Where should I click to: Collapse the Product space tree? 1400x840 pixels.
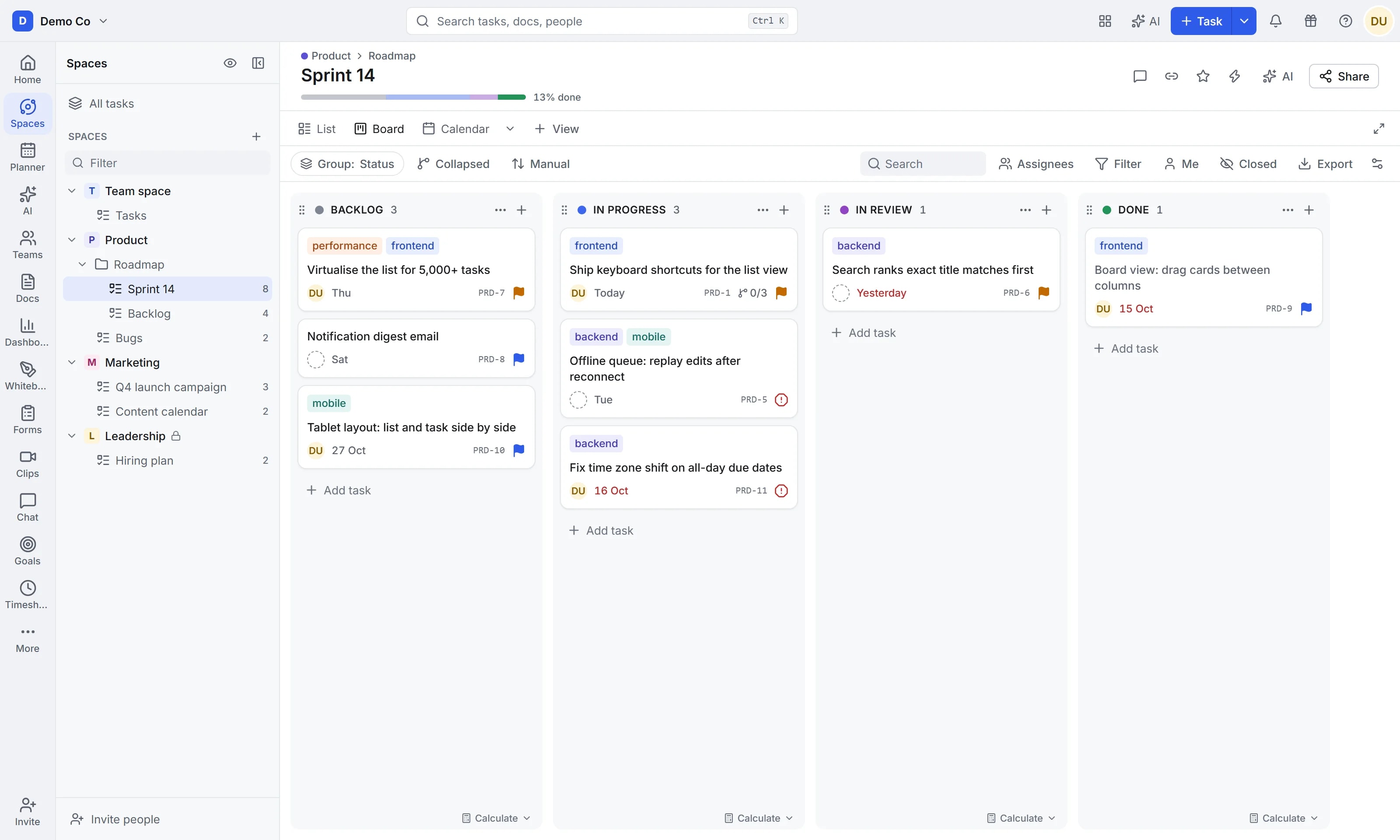click(x=72, y=240)
